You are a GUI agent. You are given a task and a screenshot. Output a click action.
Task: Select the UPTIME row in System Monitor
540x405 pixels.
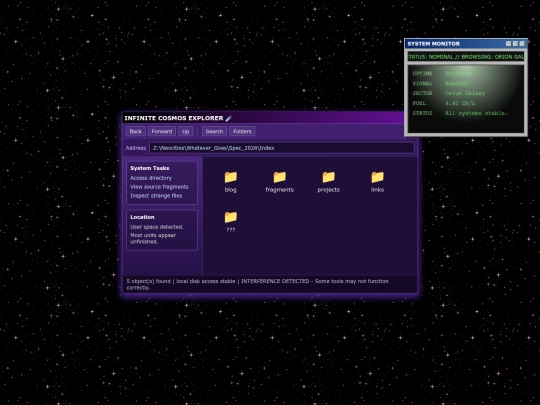pos(466,73)
